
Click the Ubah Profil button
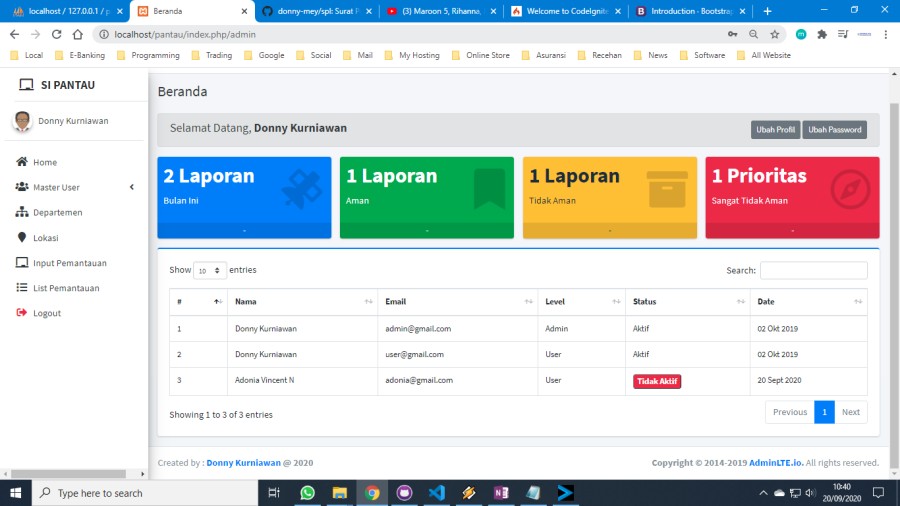pos(775,130)
